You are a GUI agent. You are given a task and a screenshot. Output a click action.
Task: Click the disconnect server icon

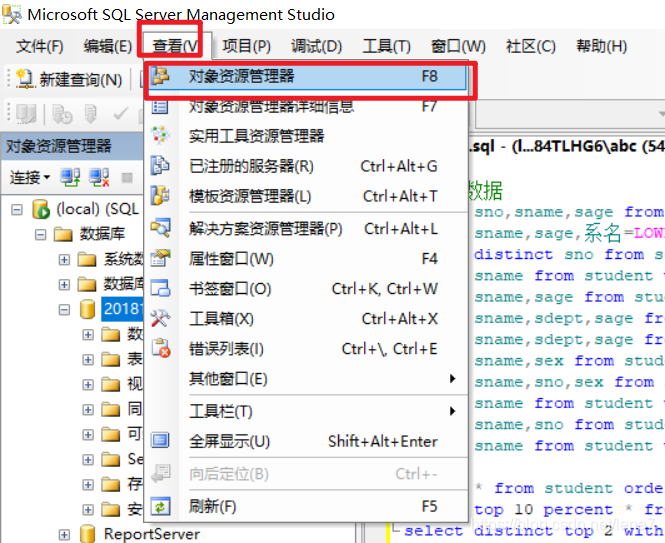99,177
